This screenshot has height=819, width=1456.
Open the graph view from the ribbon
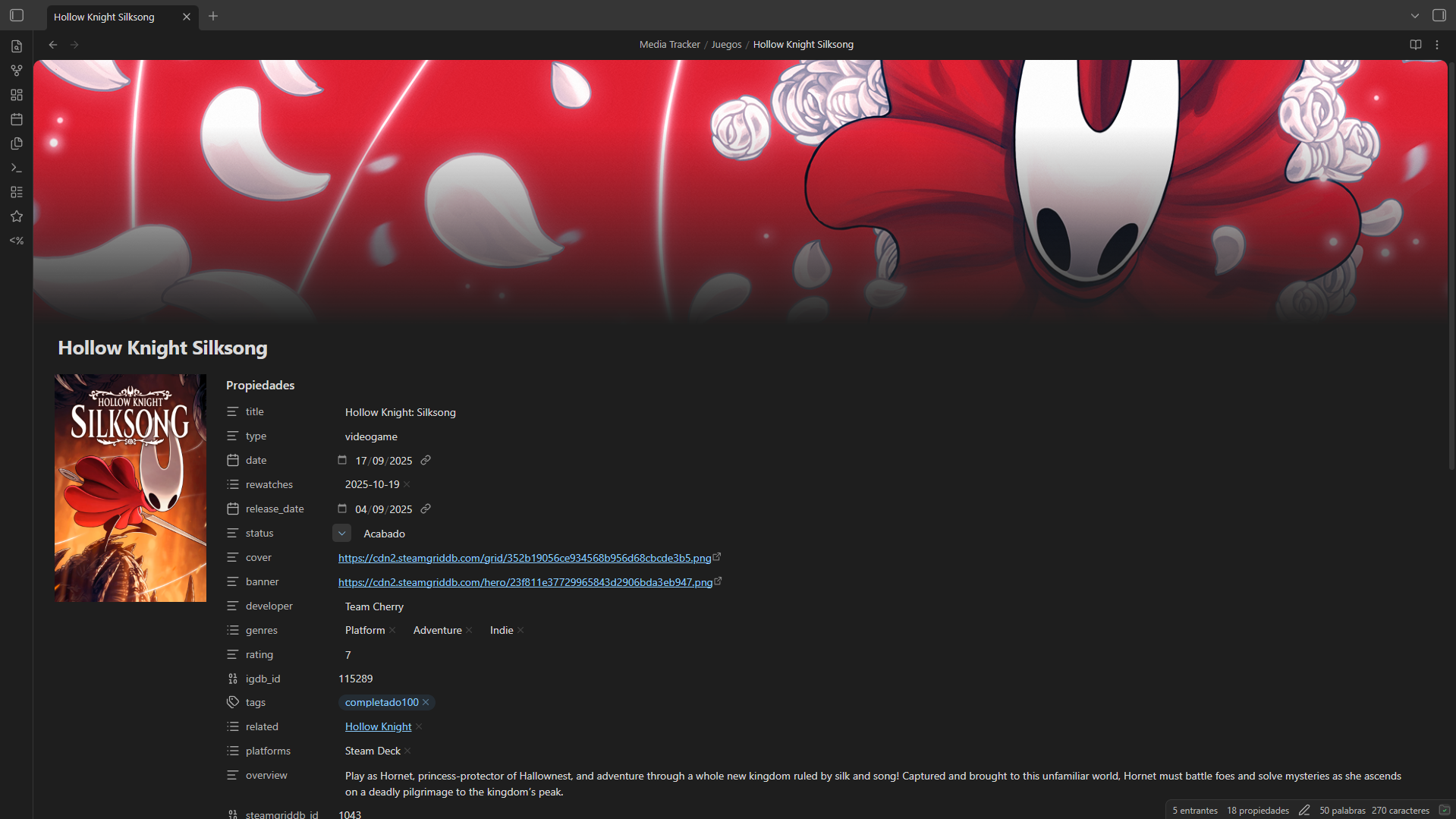click(x=17, y=71)
